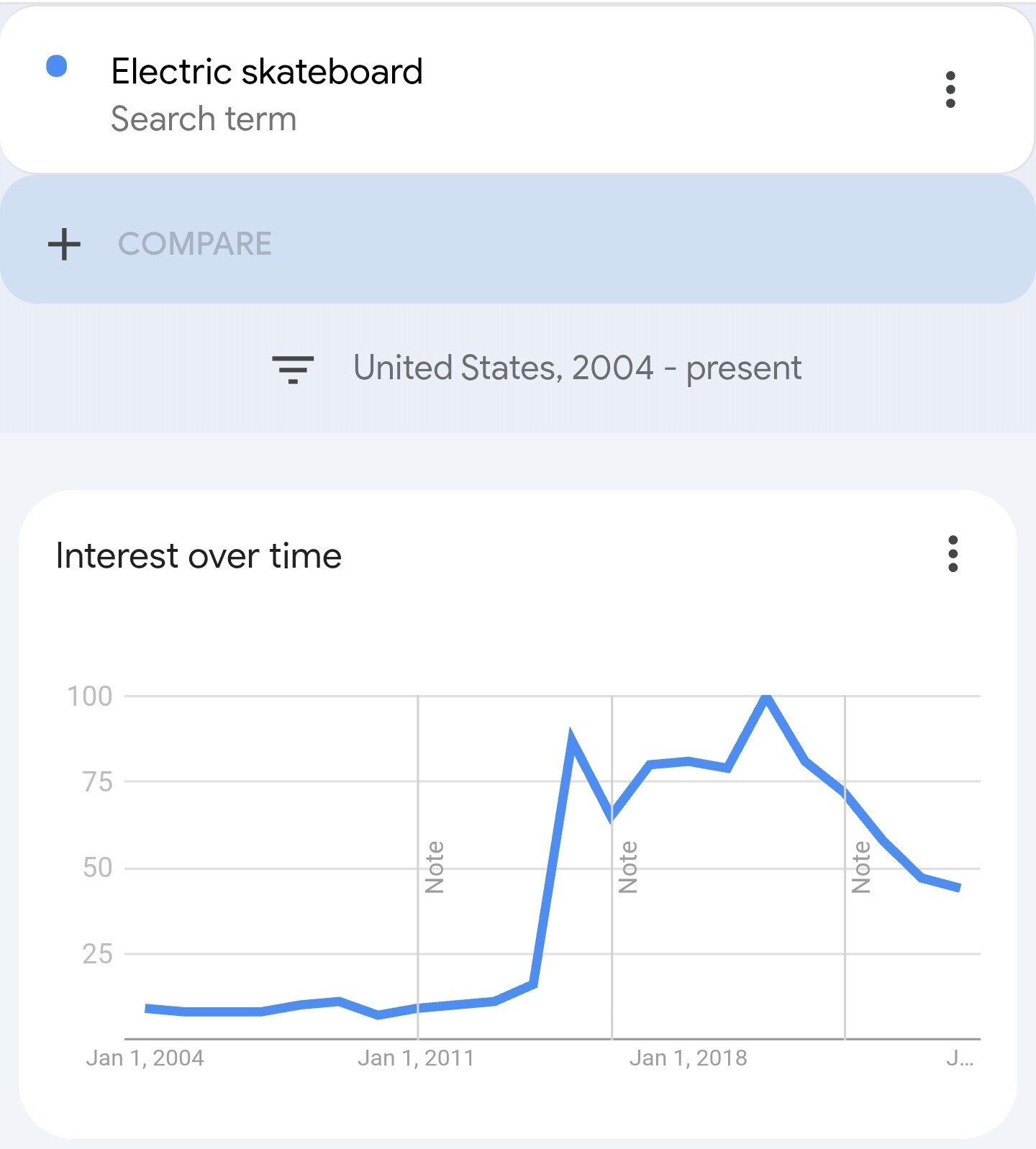Click the rightmost Note marker on the chart
Screen dimensions: 1036x1149
coord(861,867)
